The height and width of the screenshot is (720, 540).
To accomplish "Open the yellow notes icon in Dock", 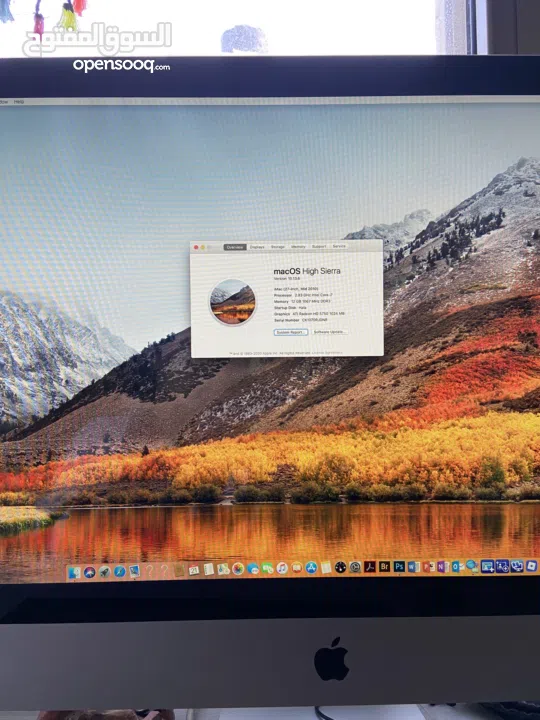I will pos(326,568).
